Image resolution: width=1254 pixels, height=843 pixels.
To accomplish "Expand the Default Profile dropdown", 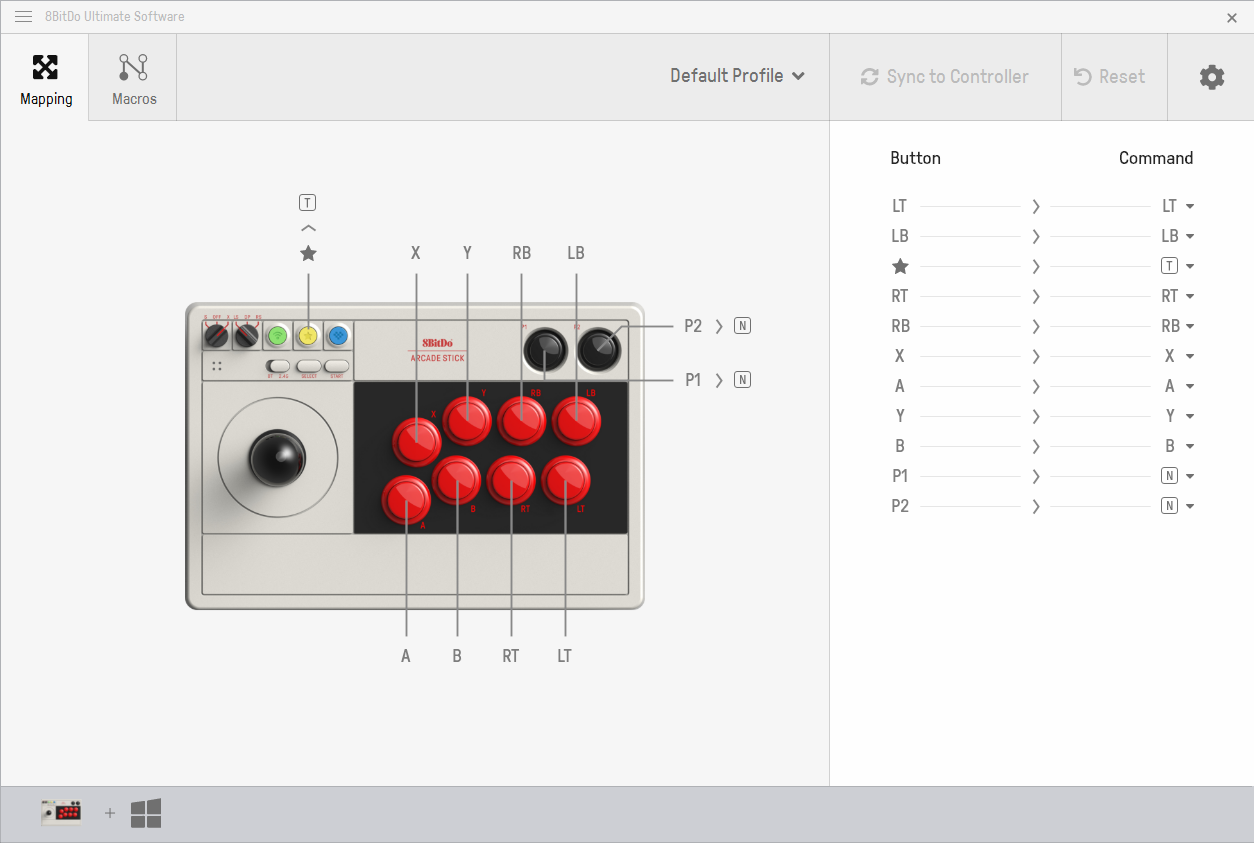I will pyautogui.click(x=737, y=76).
